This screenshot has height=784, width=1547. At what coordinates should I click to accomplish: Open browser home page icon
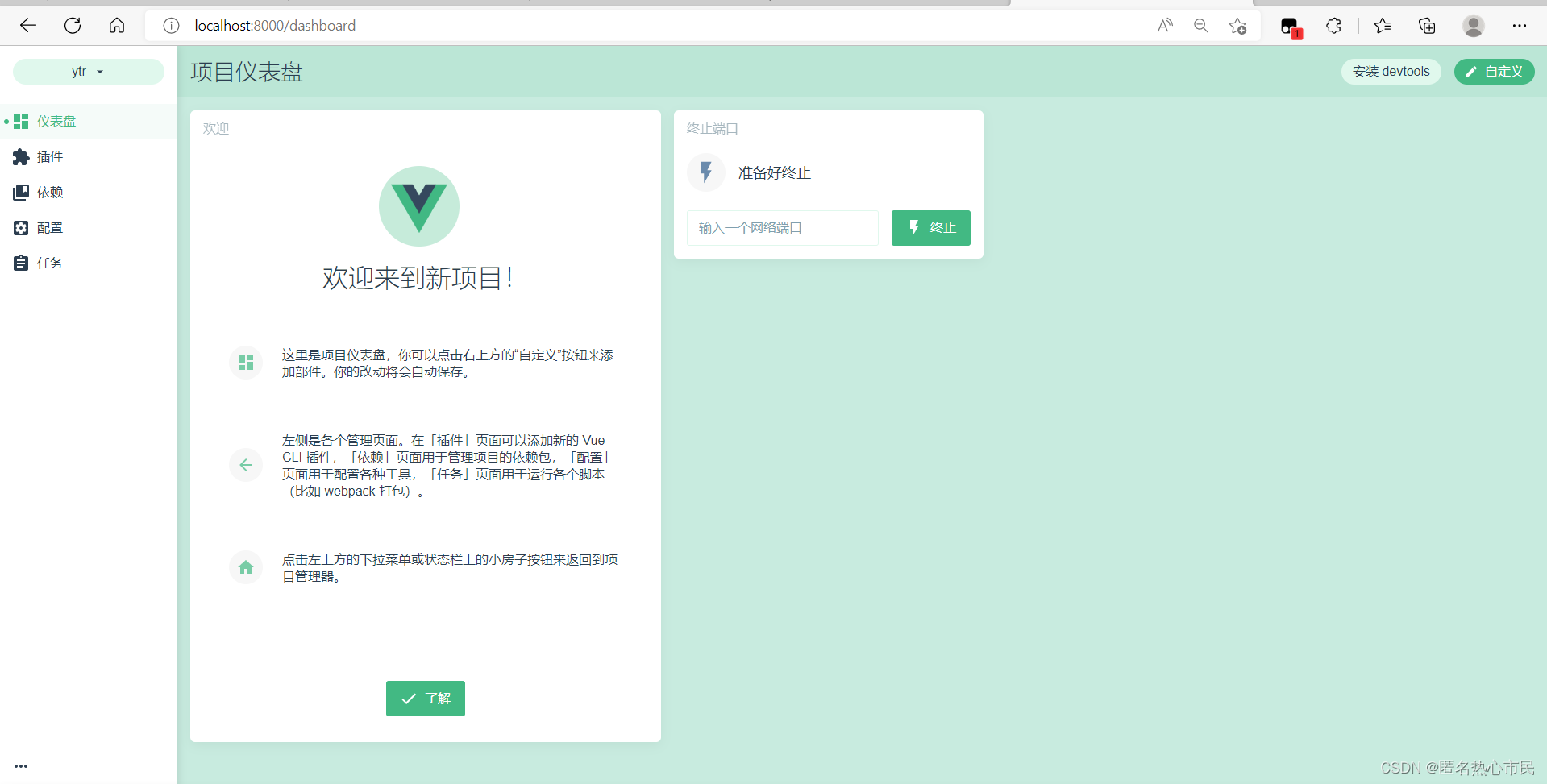tap(117, 26)
